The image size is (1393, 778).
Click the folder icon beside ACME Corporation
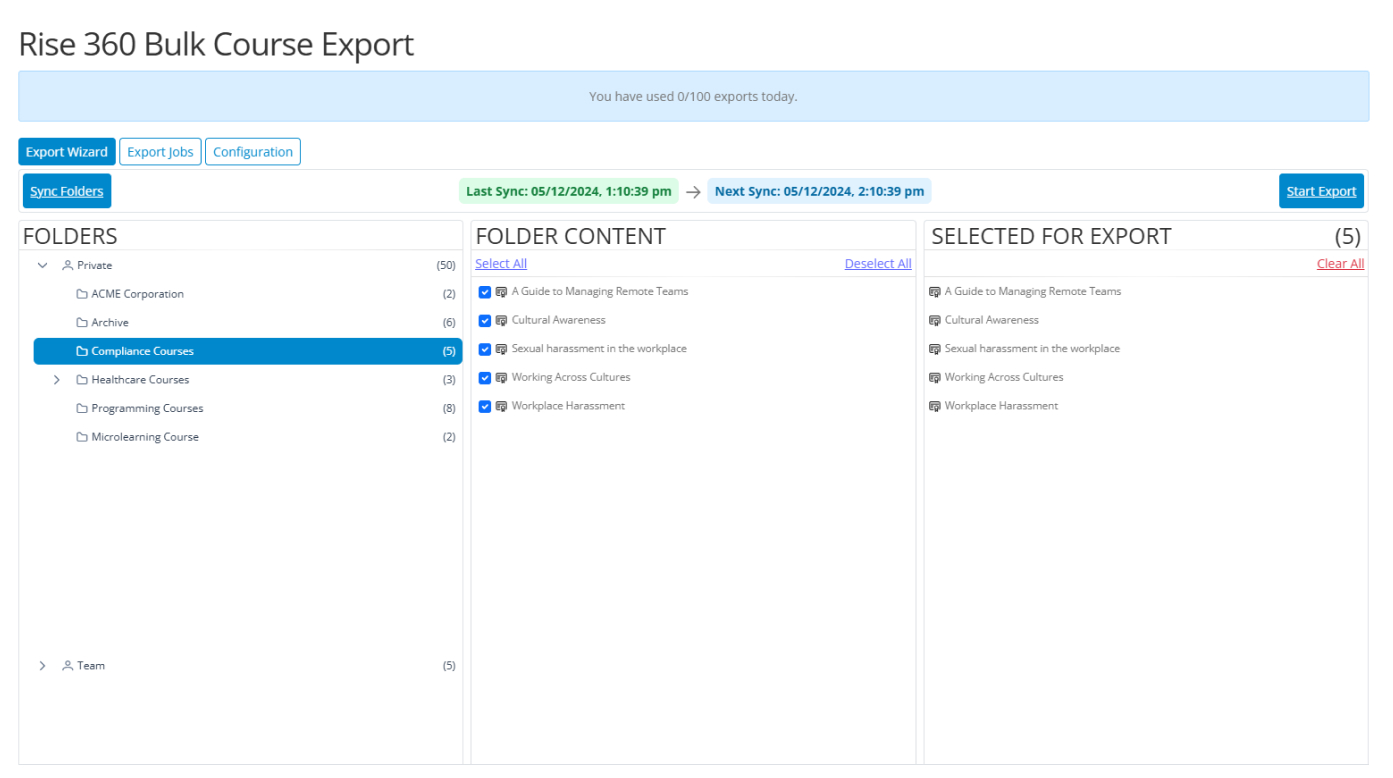click(82, 294)
